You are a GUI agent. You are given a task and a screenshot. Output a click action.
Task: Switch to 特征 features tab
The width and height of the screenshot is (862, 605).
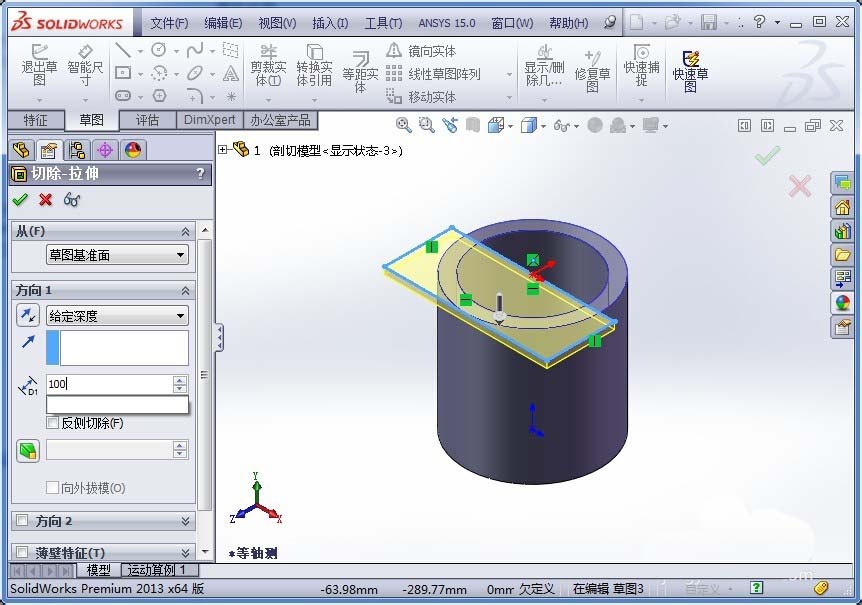tap(36, 120)
